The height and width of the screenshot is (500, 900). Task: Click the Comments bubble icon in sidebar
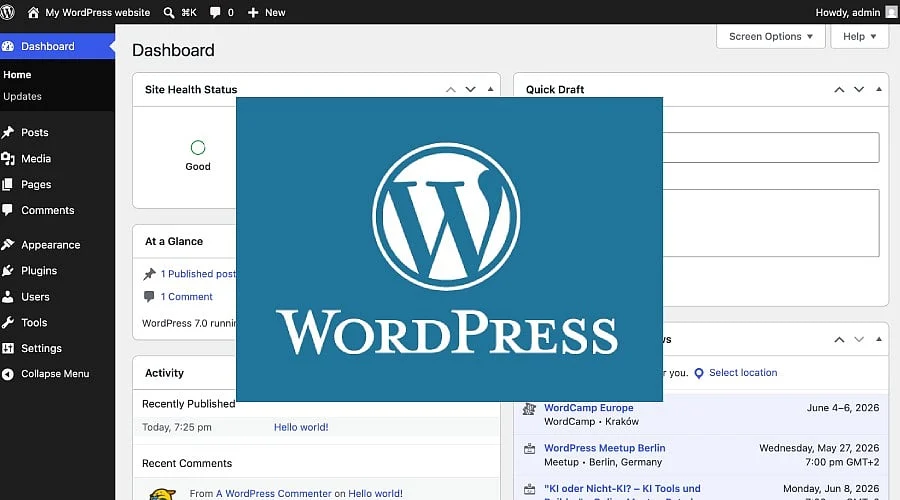[8, 210]
